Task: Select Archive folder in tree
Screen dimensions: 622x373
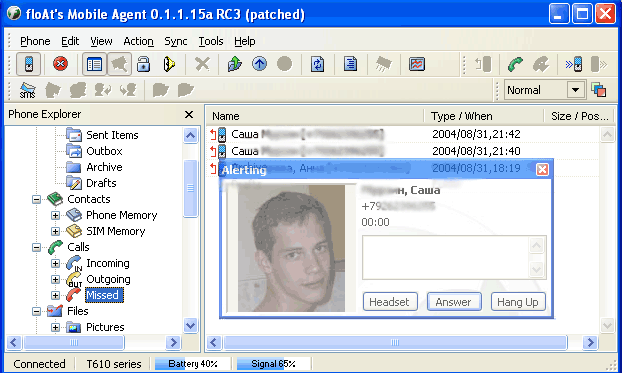Action: (x=104, y=167)
